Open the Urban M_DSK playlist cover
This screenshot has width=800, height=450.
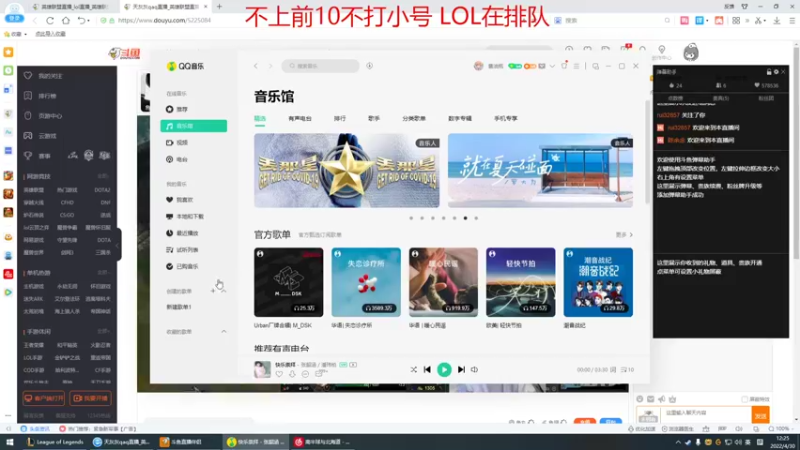[289, 282]
